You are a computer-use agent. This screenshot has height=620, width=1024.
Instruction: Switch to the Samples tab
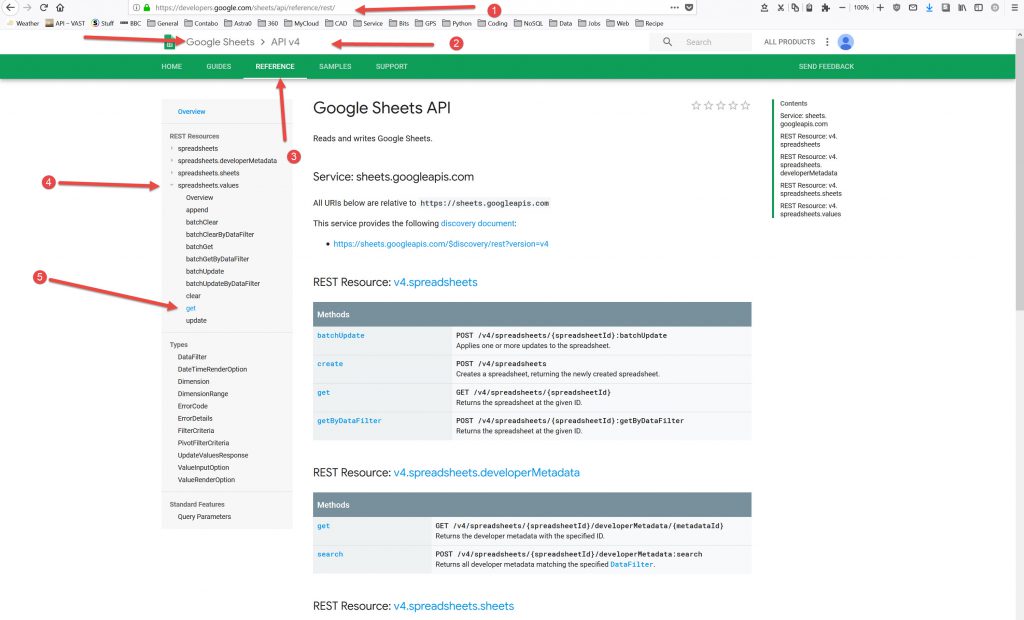click(x=335, y=67)
